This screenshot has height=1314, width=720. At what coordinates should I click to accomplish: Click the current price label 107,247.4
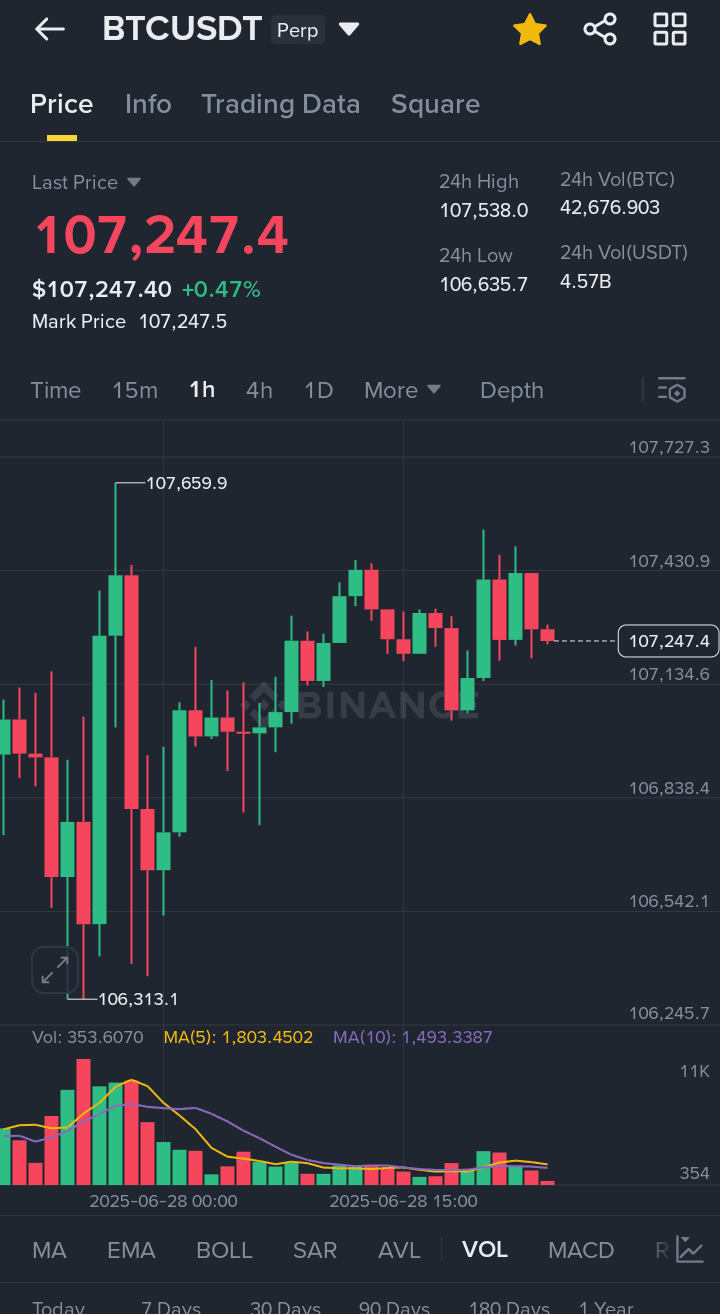pyautogui.click(x=668, y=641)
